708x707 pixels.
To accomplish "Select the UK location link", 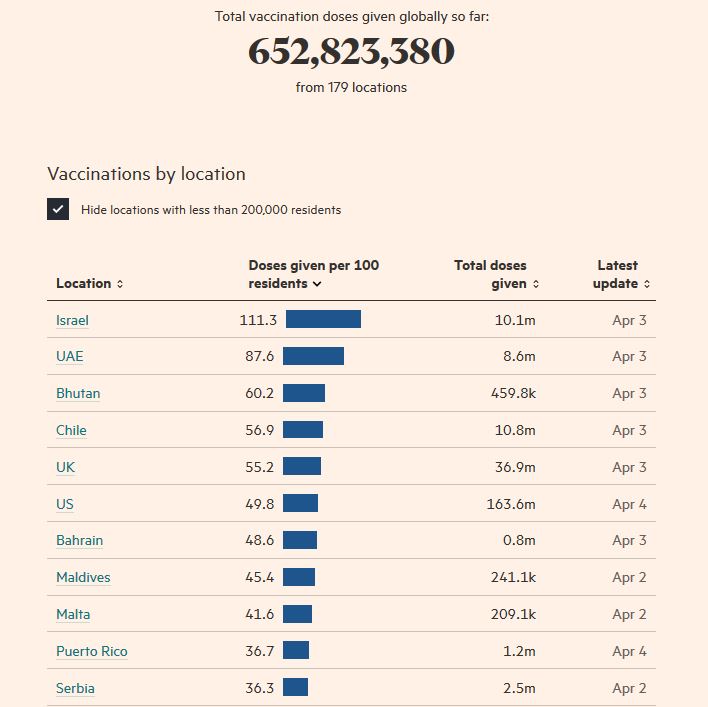I will [65, 467].
